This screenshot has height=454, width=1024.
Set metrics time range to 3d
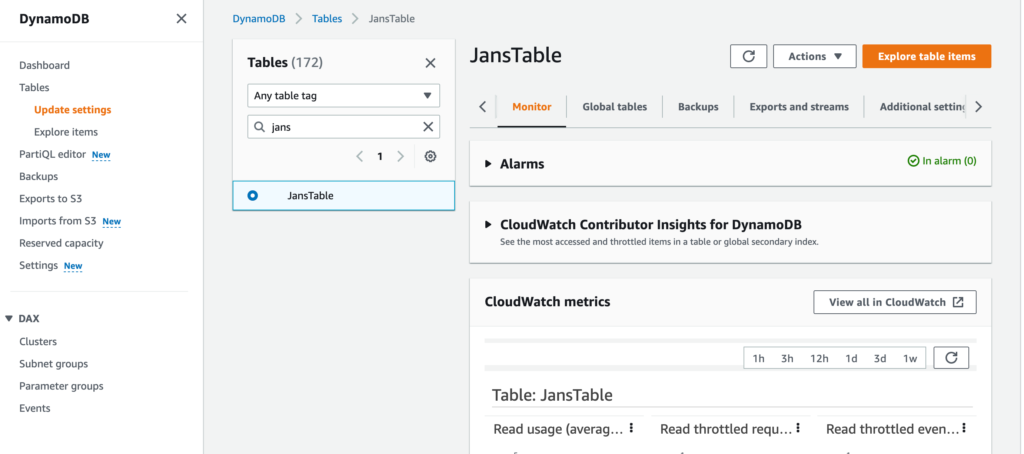[x=880, y=358]
